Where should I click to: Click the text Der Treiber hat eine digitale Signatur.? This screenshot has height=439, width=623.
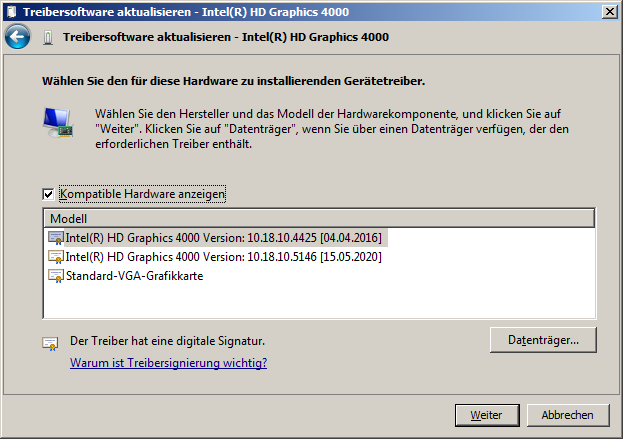click(167, 341)
